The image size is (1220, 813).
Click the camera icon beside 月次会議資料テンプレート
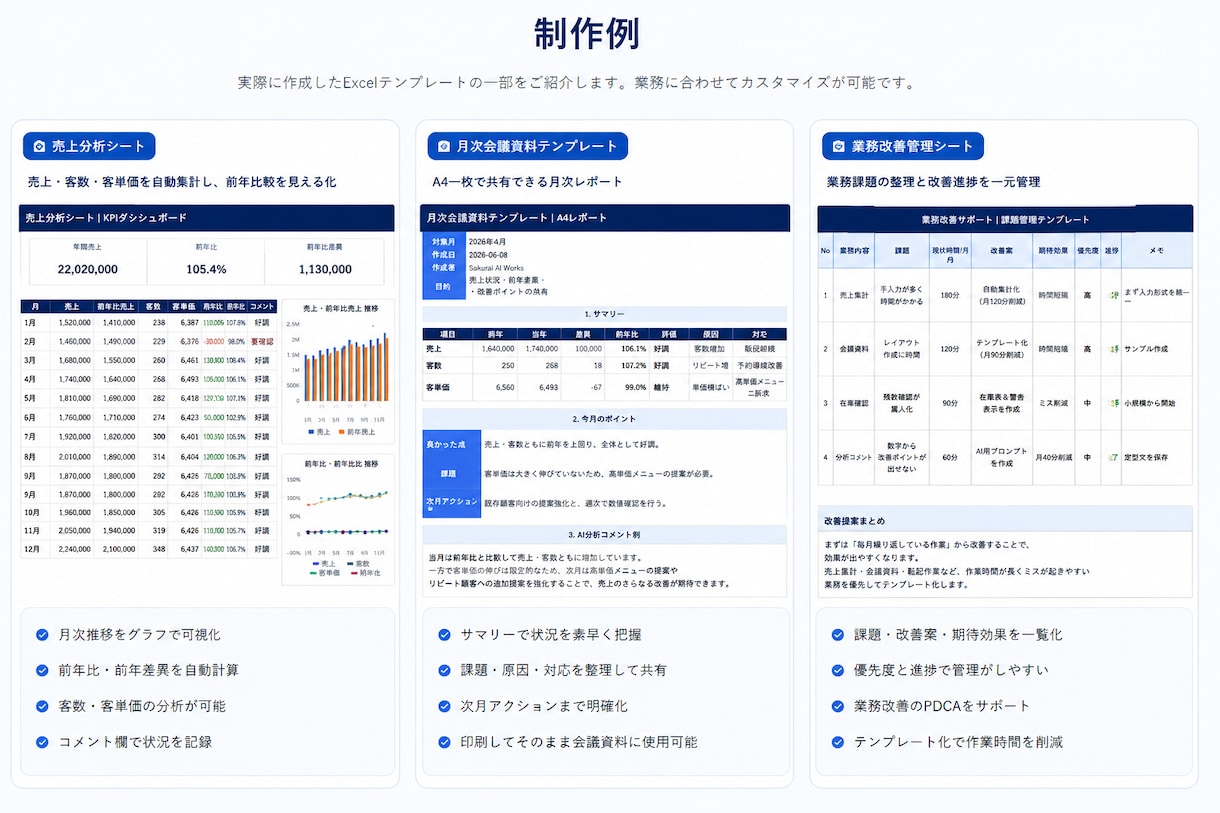point(444,146)
